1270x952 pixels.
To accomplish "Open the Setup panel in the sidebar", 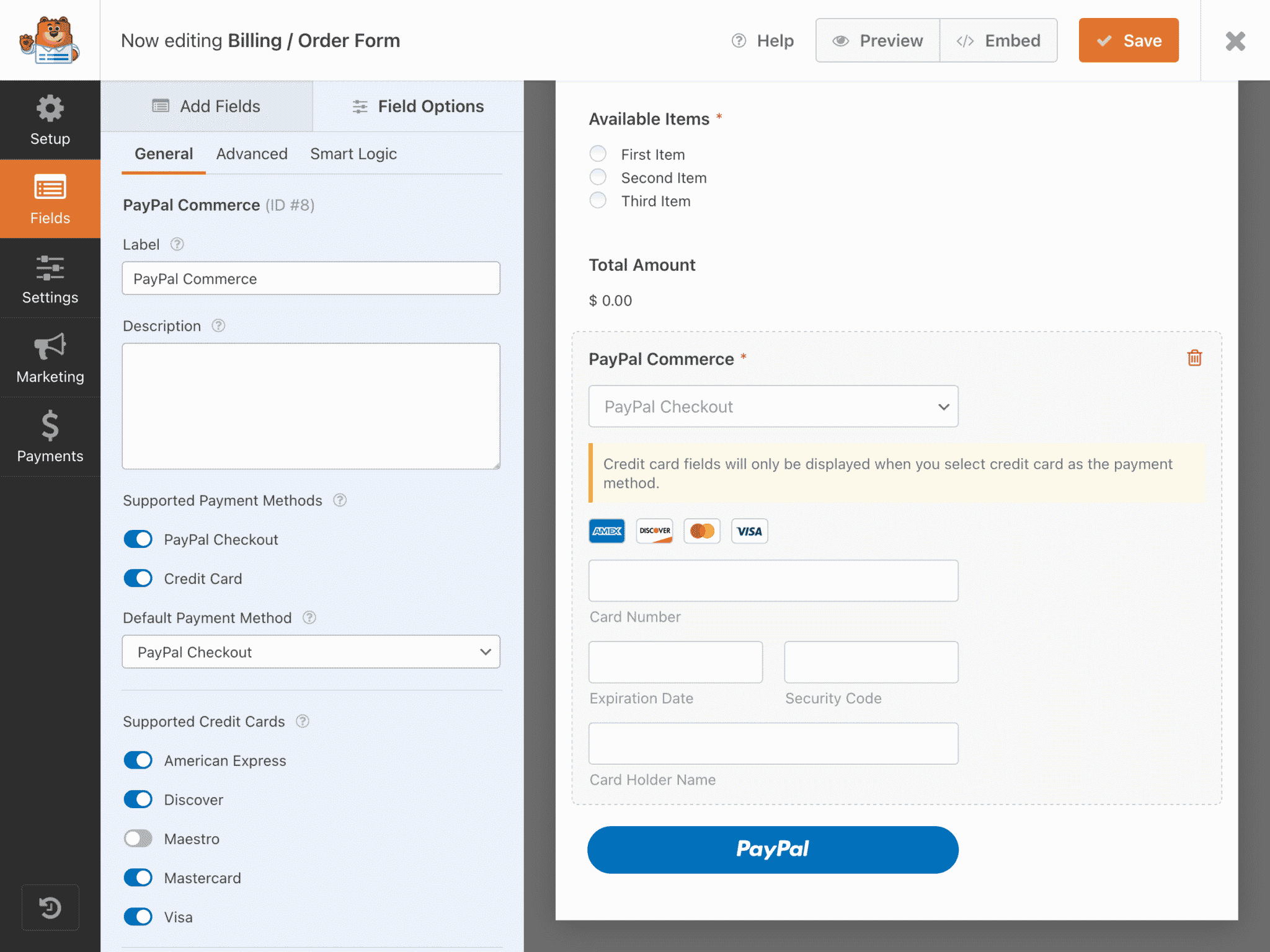I will click(x=50, y=120).
